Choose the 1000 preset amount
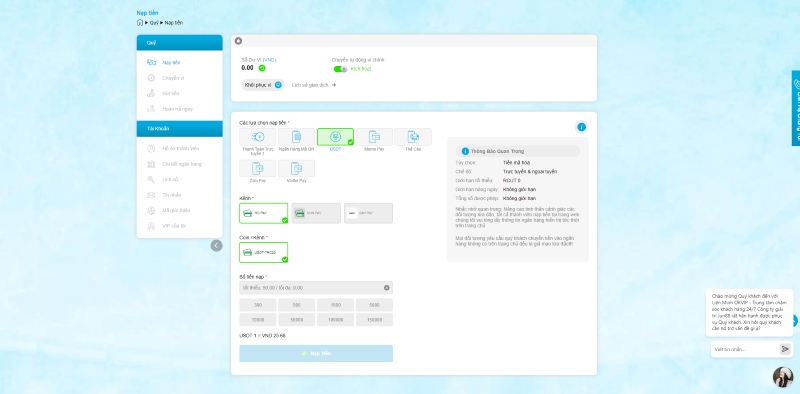 335,305
